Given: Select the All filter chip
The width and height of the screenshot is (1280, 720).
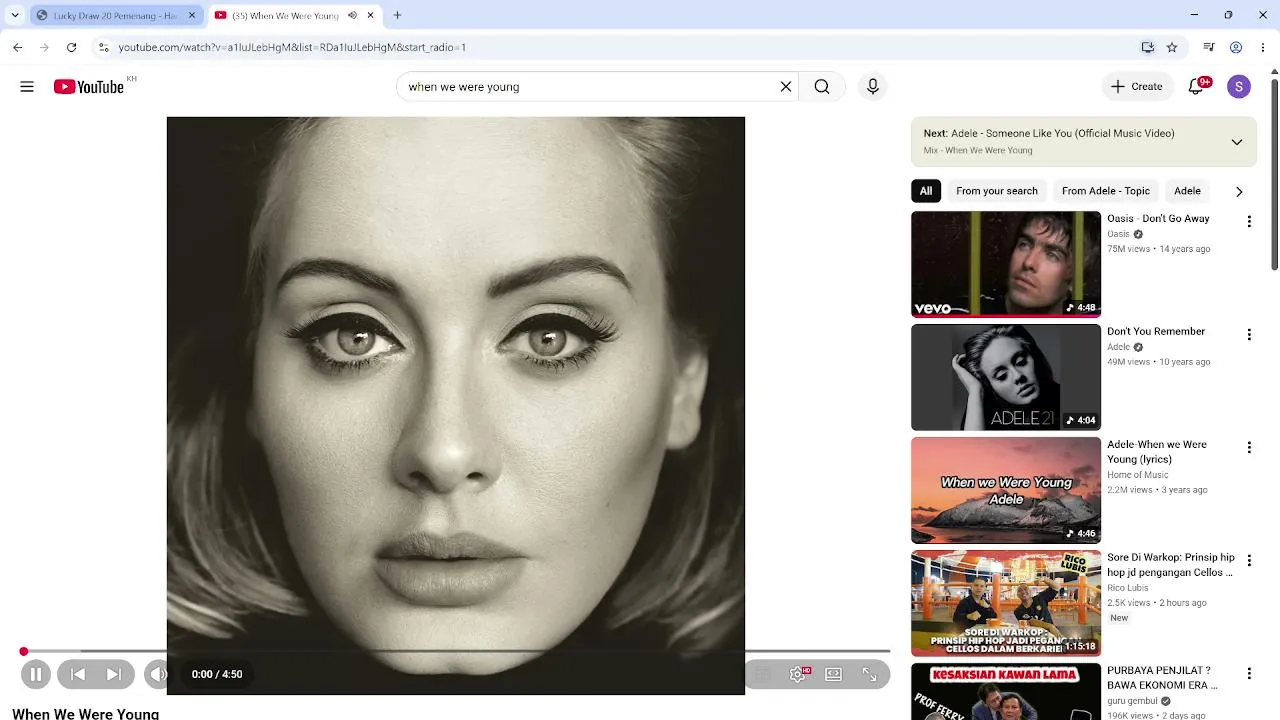Looking at the screenshot, I should 926,191.
